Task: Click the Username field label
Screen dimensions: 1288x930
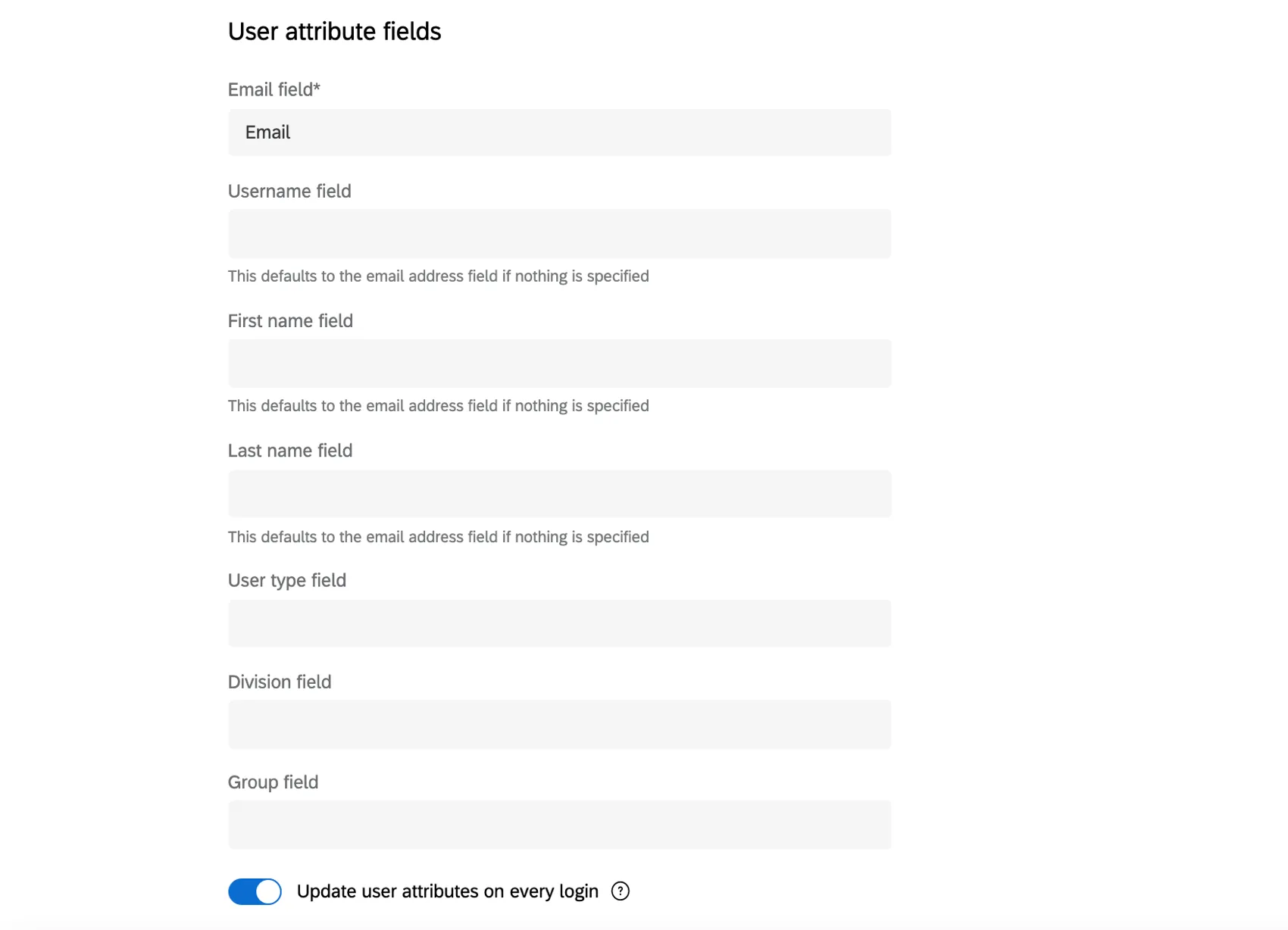Action: coord(289,191)
